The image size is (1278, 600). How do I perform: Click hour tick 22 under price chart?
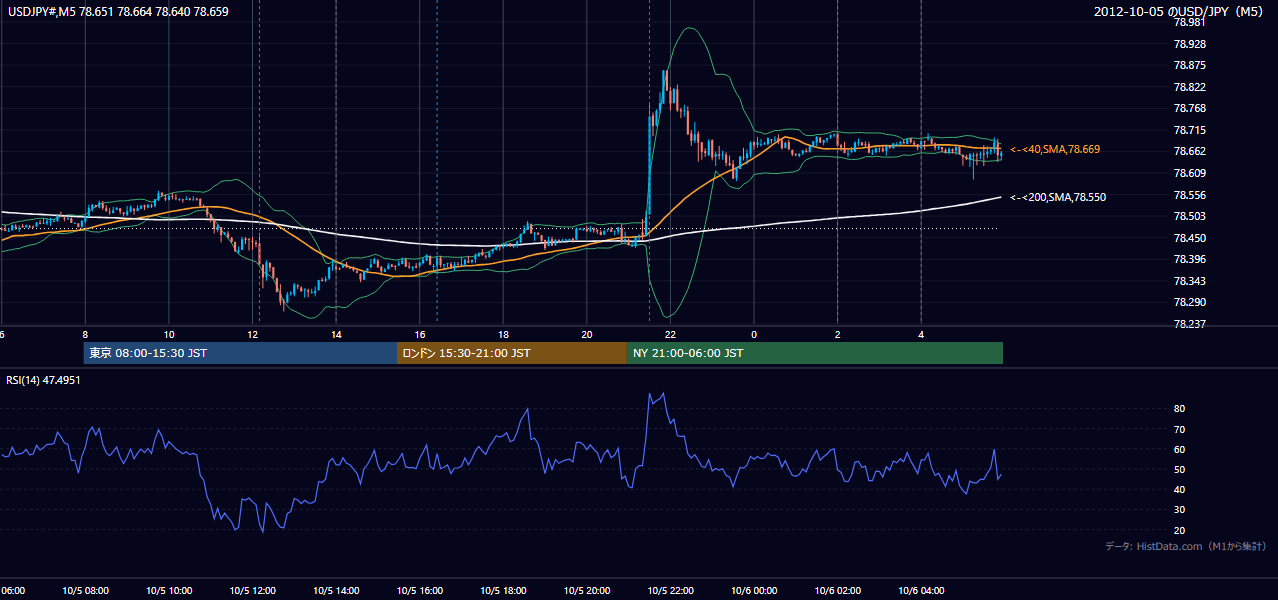670,334
